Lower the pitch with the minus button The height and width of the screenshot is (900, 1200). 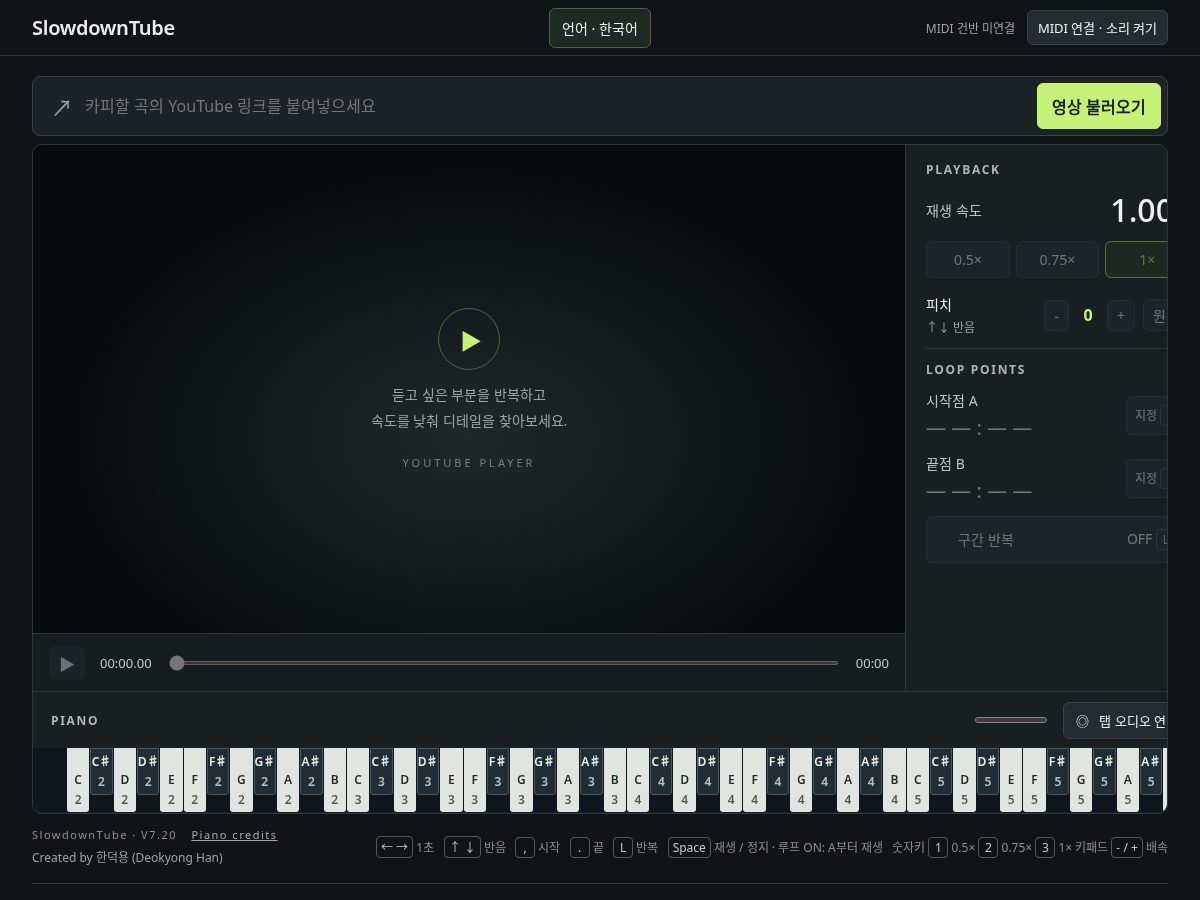click(1057, 315)
